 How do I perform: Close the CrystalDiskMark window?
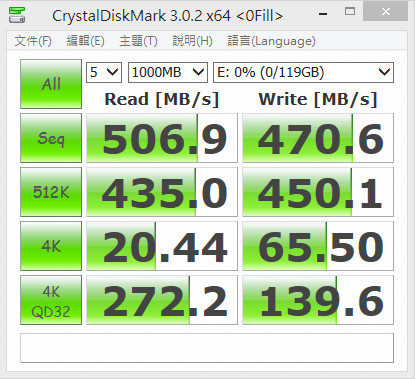386,12
